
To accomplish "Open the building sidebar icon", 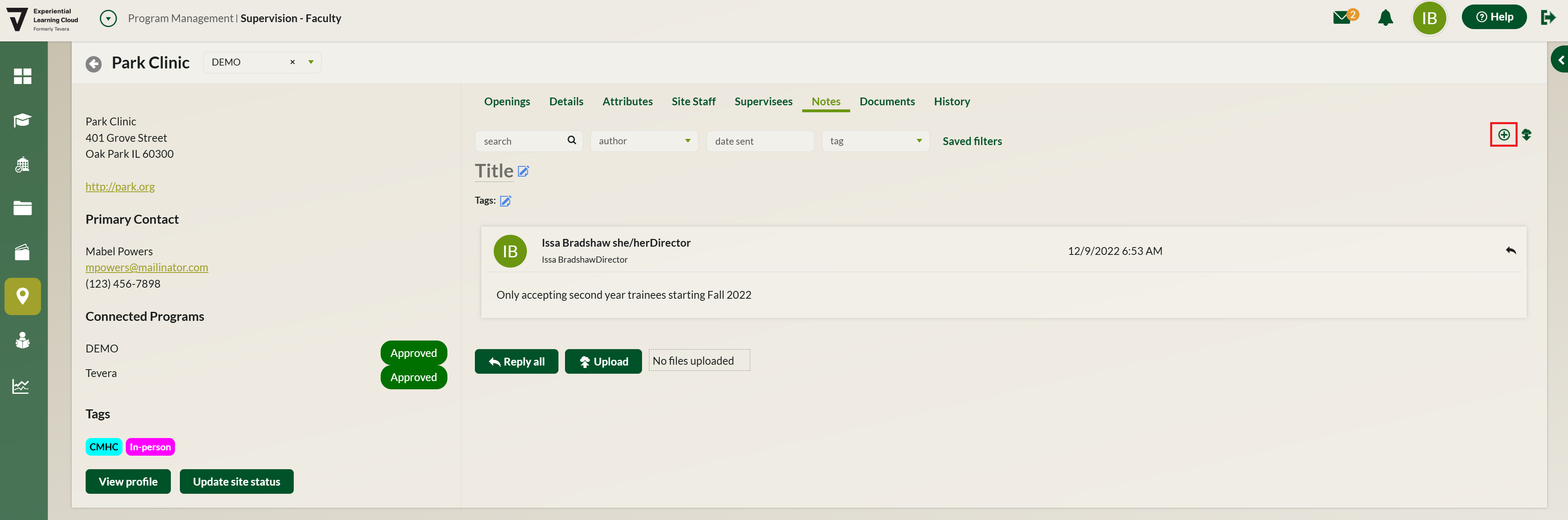I will pos(23,164).
